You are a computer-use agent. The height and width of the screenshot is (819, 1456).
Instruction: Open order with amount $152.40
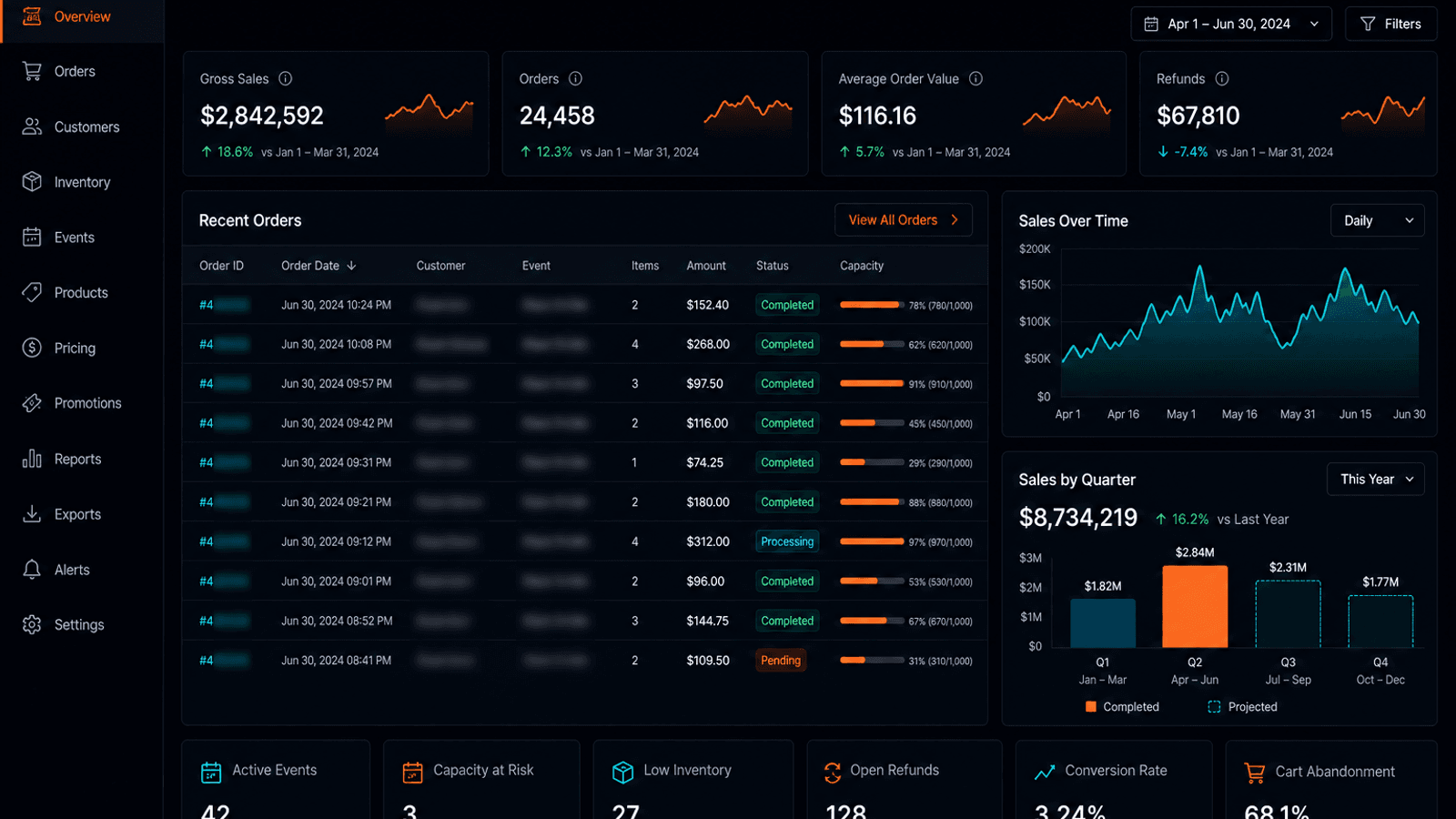[585, 305]
